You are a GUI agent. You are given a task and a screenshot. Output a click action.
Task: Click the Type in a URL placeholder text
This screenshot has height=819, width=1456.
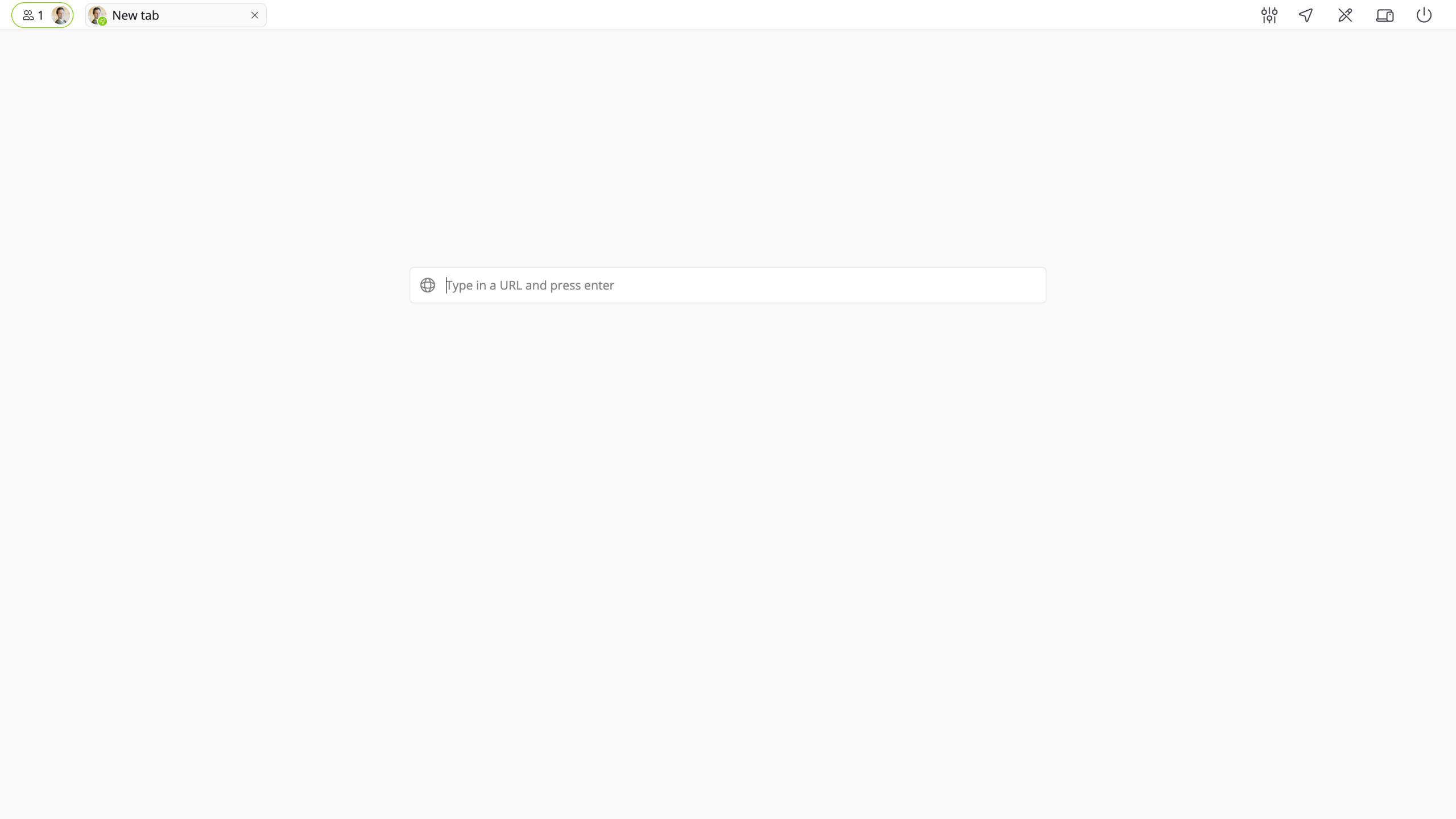[x=530, y=285]
